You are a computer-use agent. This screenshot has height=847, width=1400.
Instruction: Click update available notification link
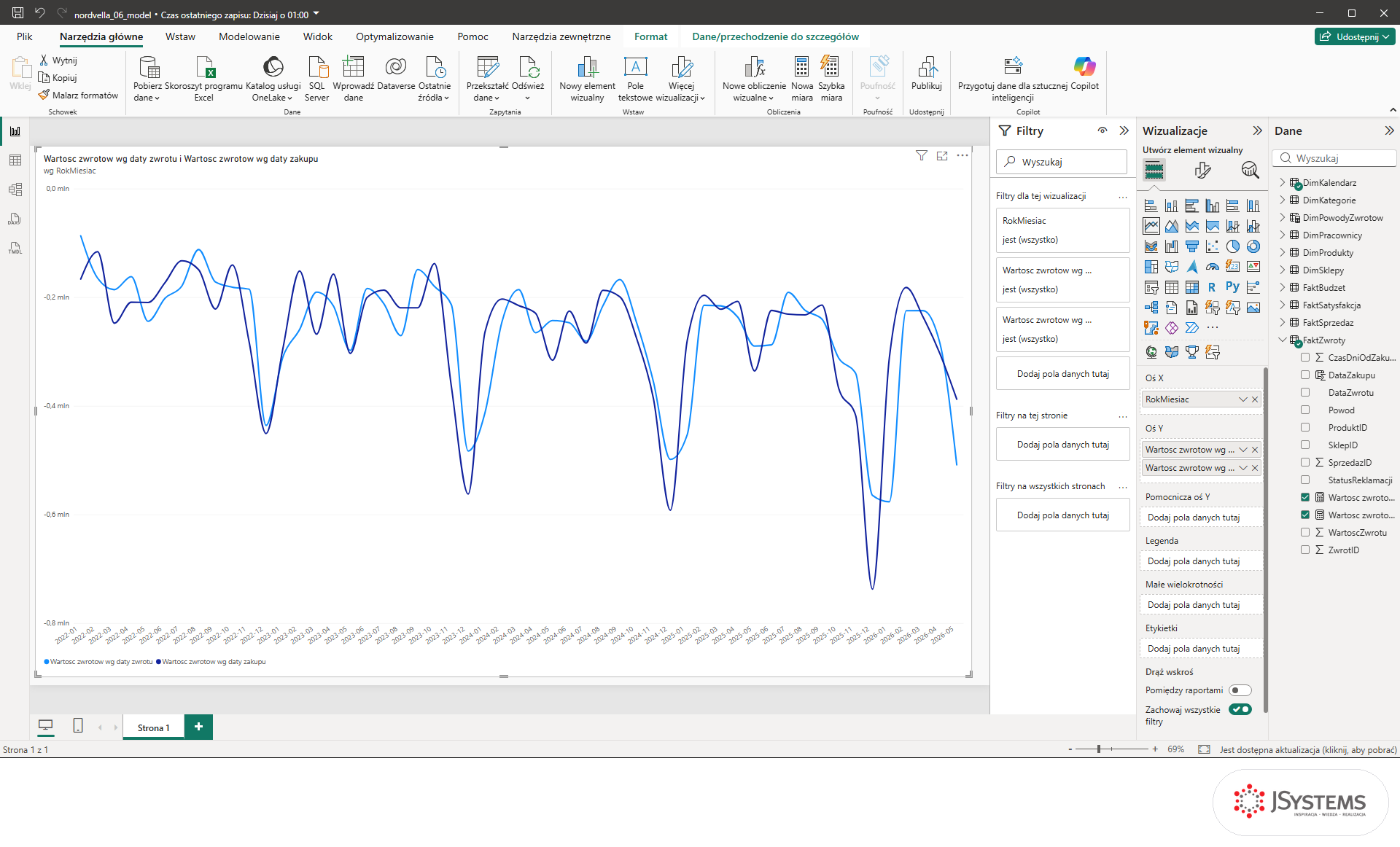pos(1308,749)
